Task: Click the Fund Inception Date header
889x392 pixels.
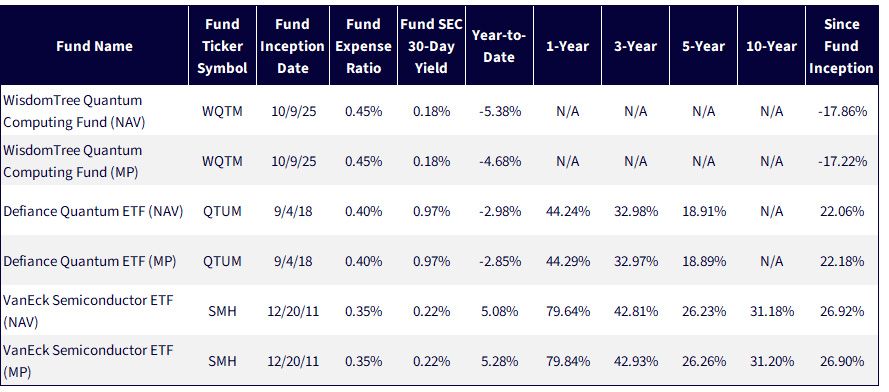Action: click(x=292, y=47)
